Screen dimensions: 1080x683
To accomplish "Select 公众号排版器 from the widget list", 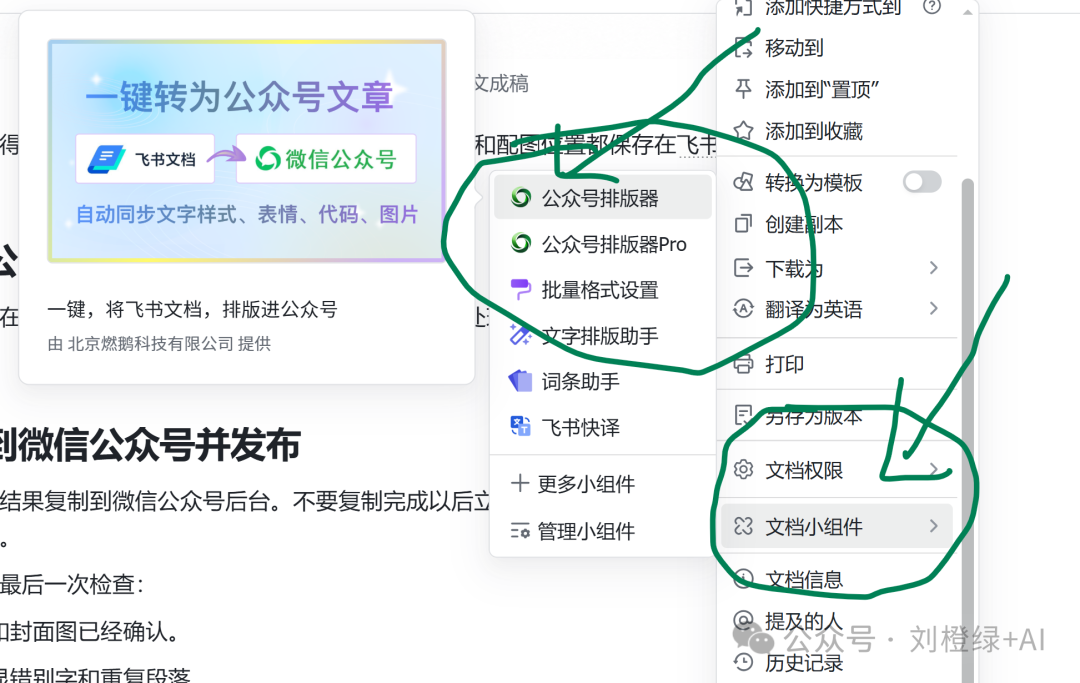I will 603,198.
